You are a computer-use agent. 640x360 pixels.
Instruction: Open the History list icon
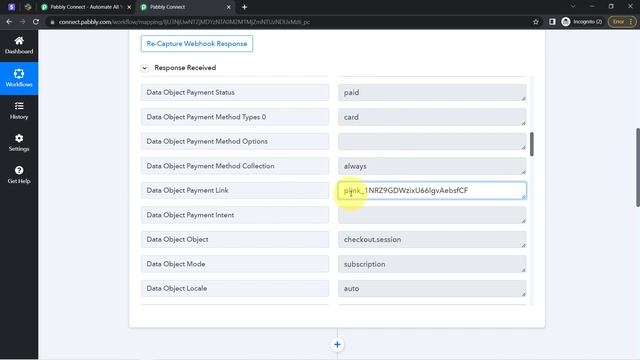coord(19,106)
